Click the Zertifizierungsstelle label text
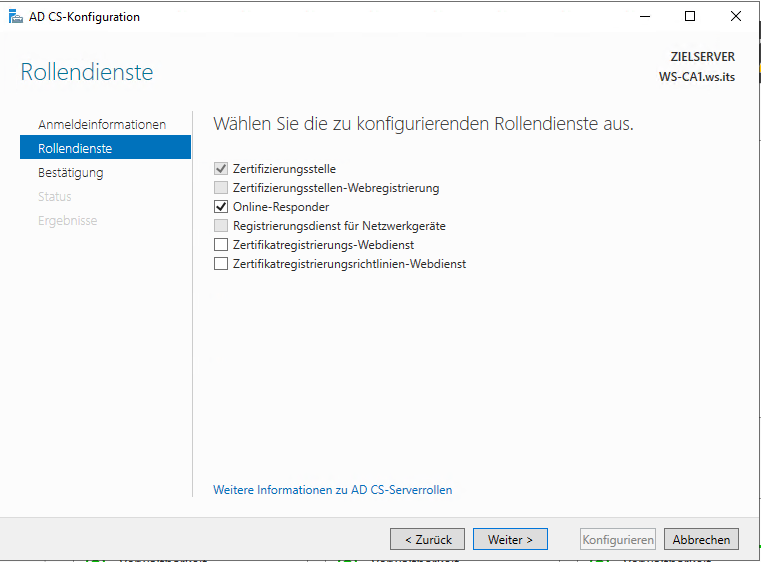This screenshot has height=562, width=761. tap(284, 169)
